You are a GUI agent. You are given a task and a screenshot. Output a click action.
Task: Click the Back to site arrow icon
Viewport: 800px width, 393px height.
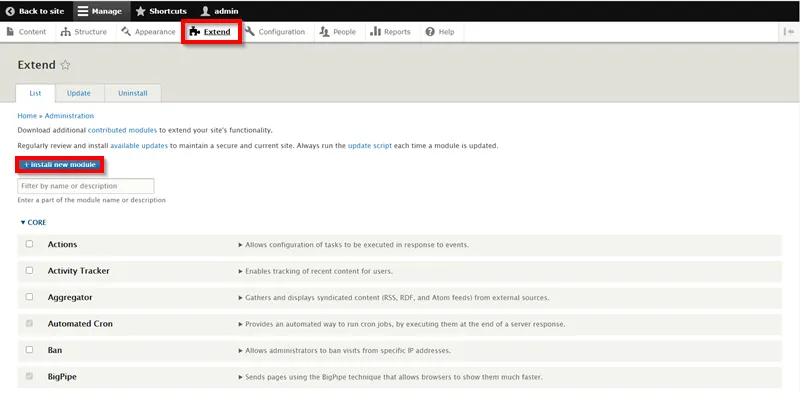pos(10,11)
